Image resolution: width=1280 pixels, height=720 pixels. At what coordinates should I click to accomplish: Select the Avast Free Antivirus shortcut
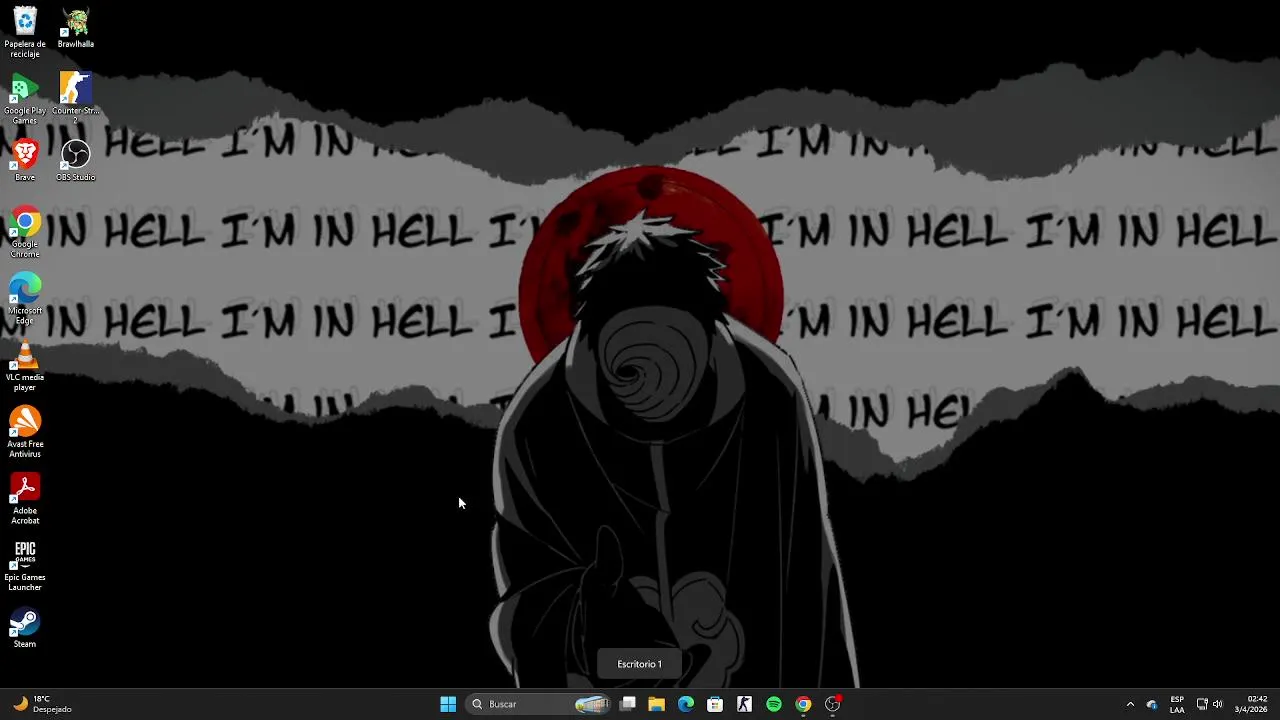tap(25, 433)
